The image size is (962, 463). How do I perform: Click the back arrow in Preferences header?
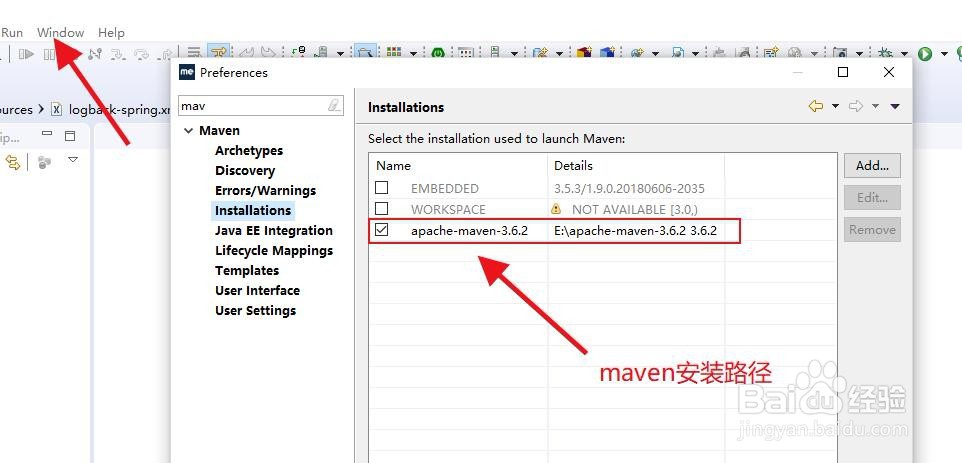coord(815,107)
